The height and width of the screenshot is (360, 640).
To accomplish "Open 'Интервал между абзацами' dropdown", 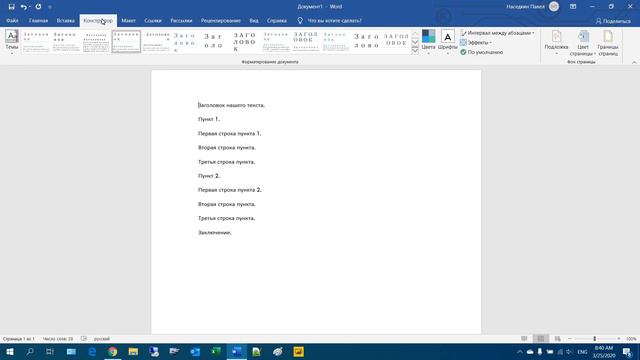I will point(497,33).
